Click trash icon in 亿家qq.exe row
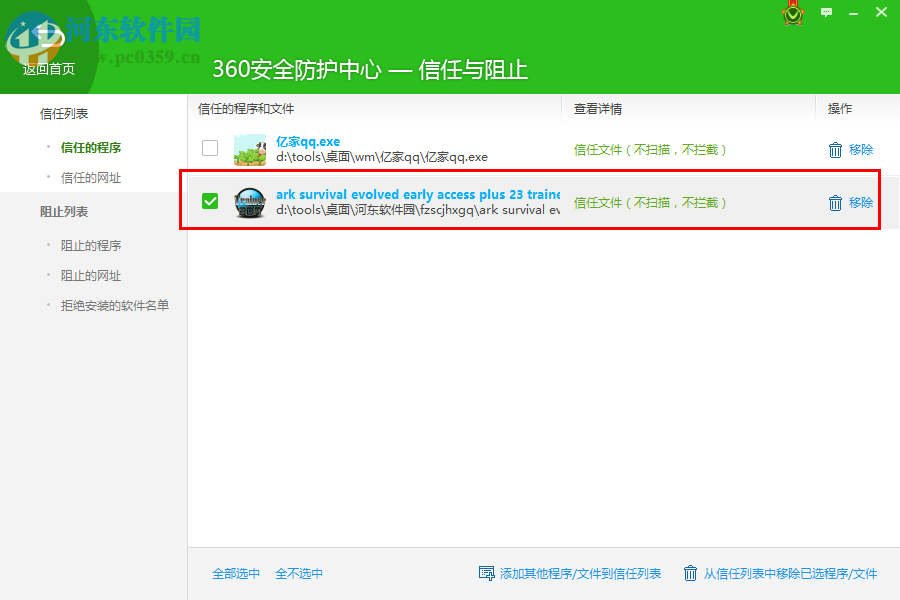The height and width of the screenshot is (600, 900). [x=835, y=150]
